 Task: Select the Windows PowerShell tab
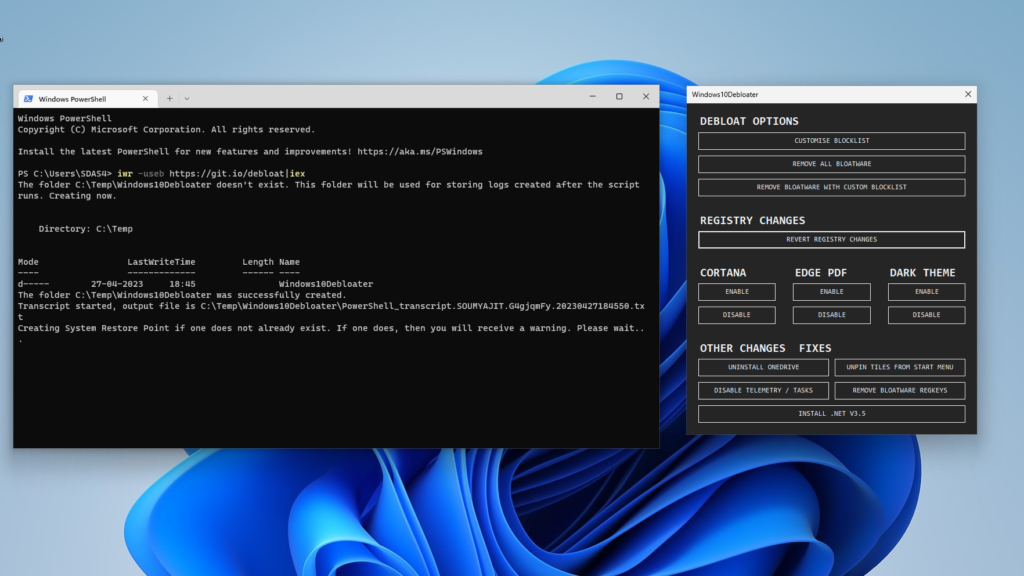coord(88,99)
